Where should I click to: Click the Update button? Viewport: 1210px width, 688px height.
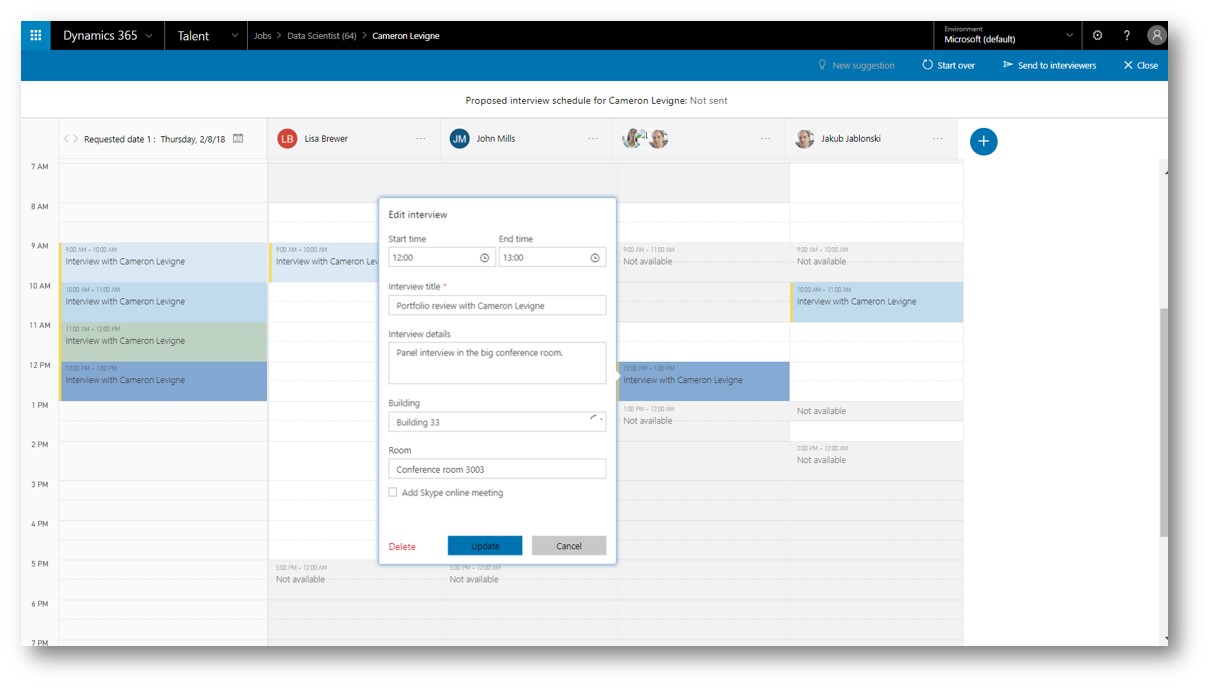pos(484,546)
